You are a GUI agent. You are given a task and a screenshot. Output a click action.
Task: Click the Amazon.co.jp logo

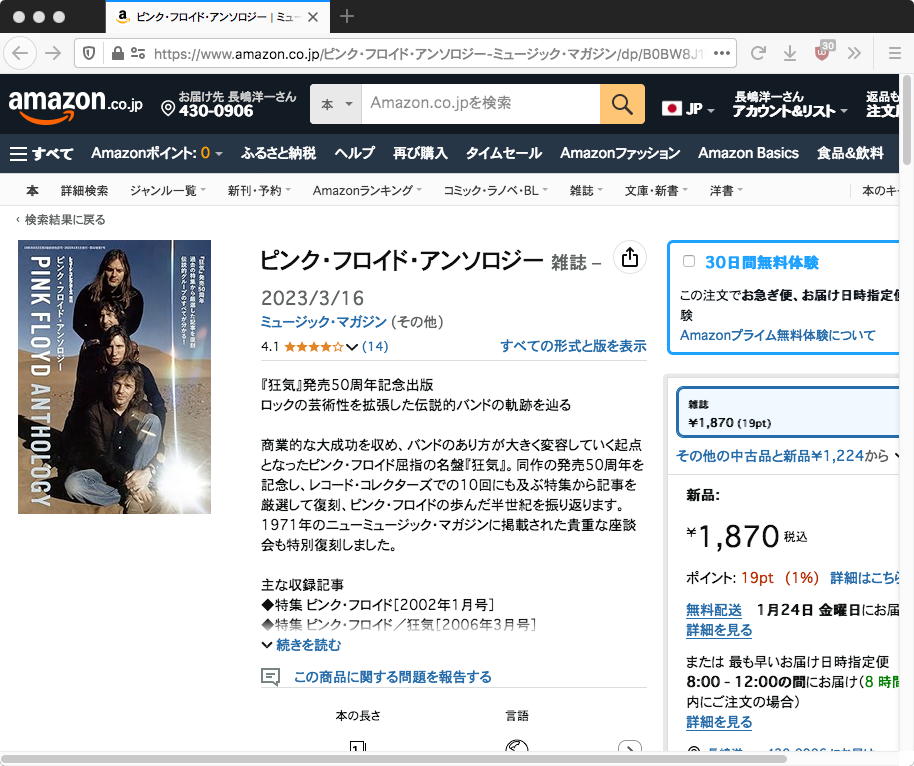75,105
